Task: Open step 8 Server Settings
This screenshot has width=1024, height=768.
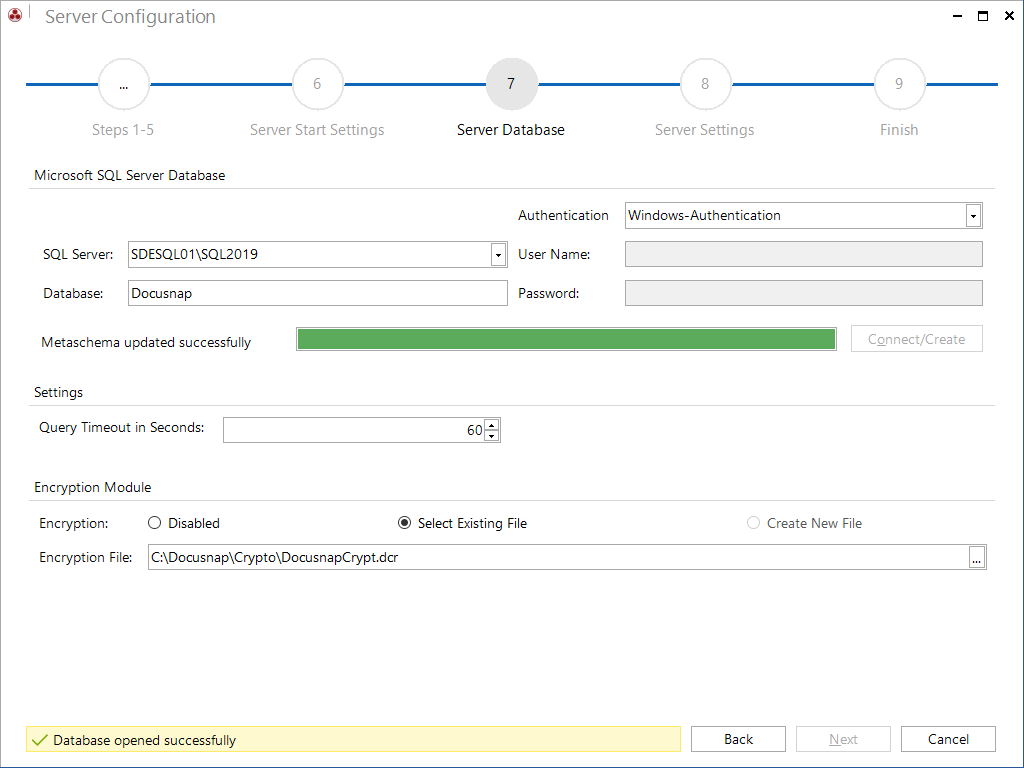Action: (x=705, y=84)
